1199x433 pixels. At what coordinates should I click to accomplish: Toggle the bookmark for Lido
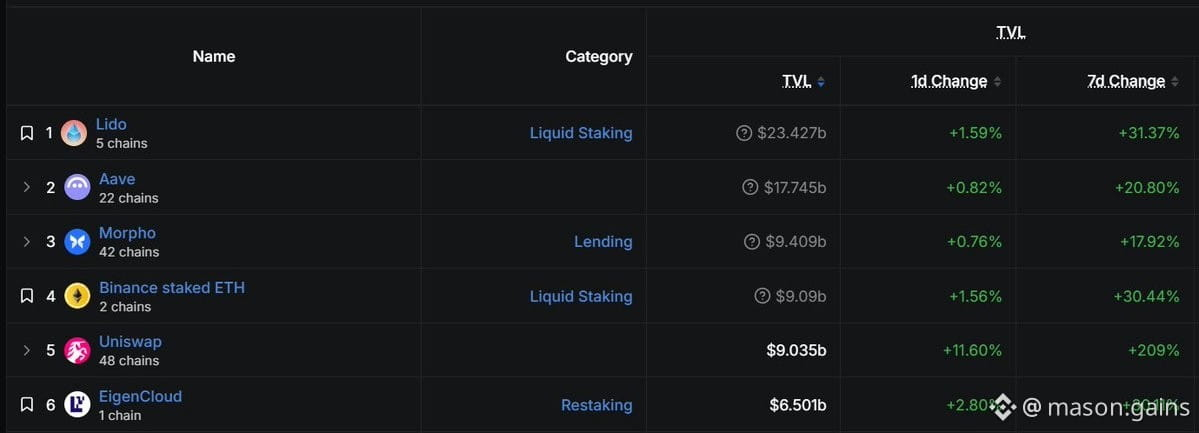coord(27,133)
